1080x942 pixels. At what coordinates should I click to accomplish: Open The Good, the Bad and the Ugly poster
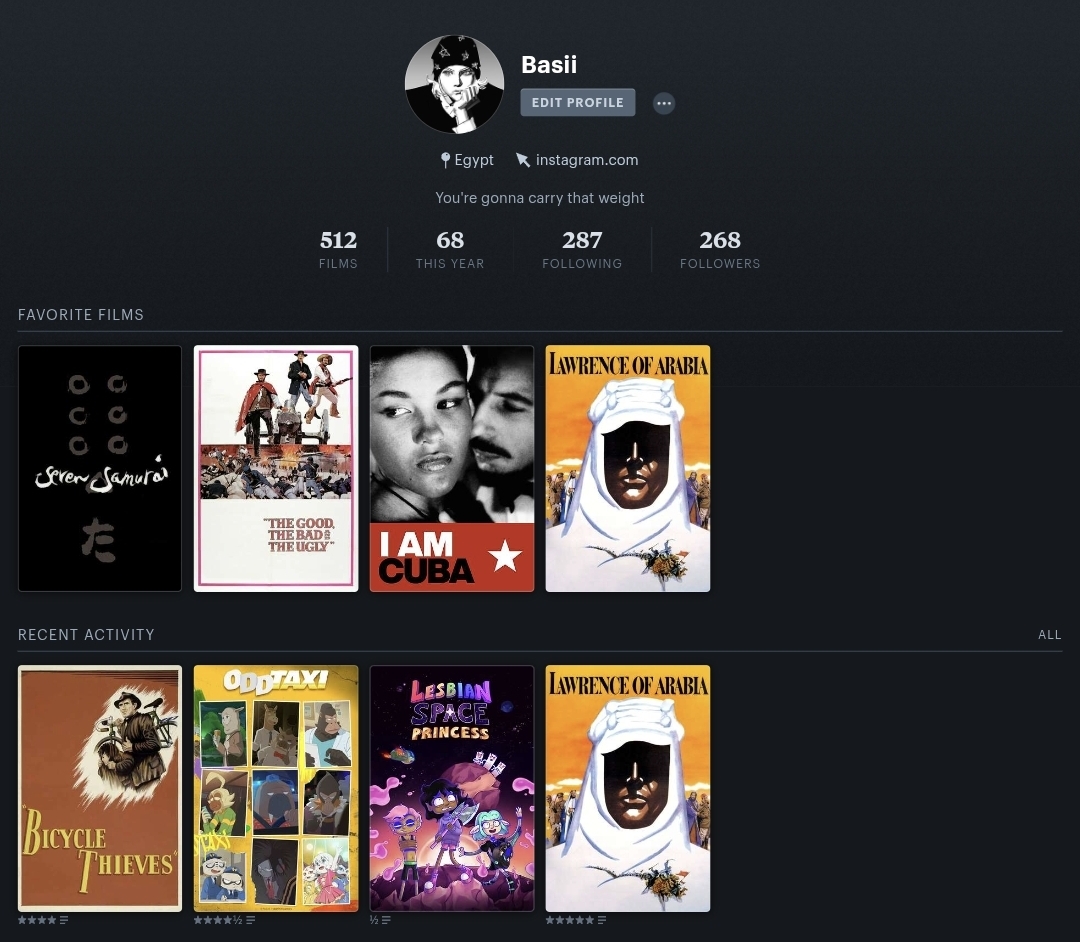point(276,468)
